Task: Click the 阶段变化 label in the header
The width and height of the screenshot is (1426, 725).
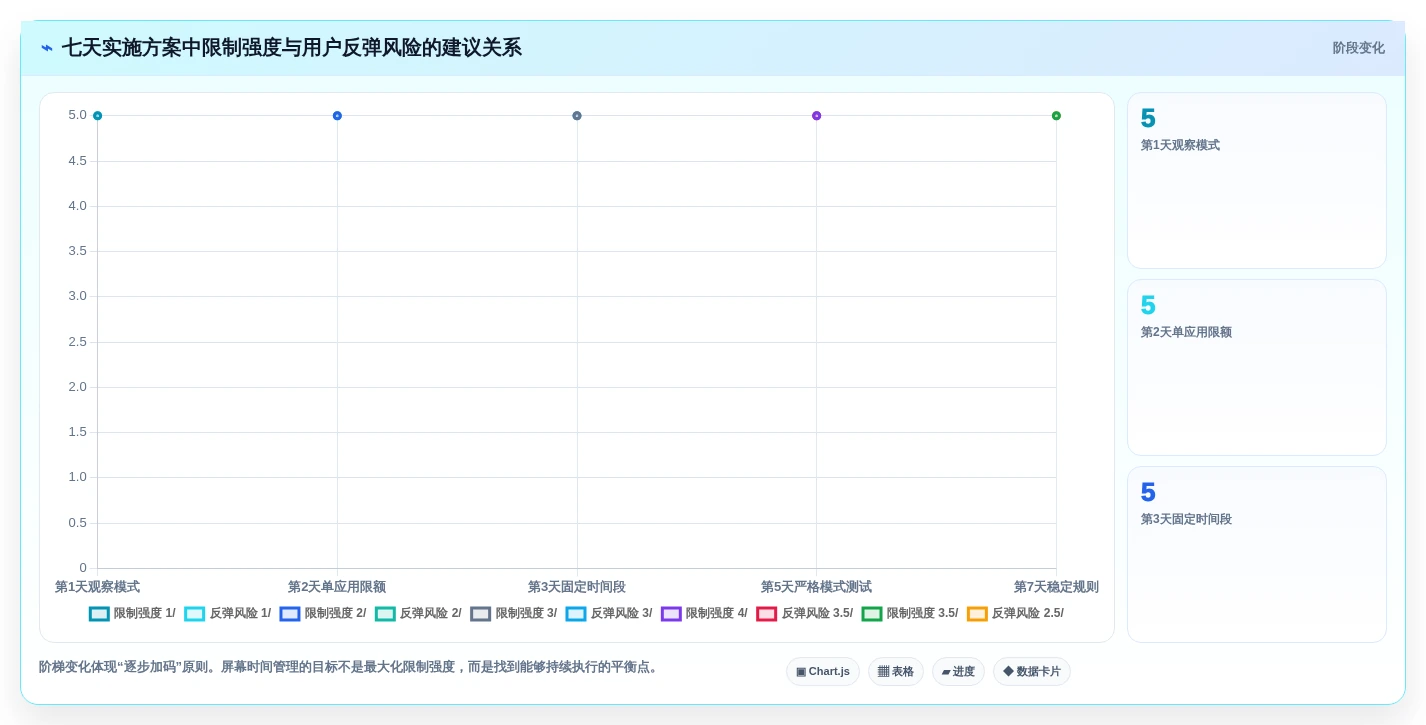Action: coord(1358,48)
